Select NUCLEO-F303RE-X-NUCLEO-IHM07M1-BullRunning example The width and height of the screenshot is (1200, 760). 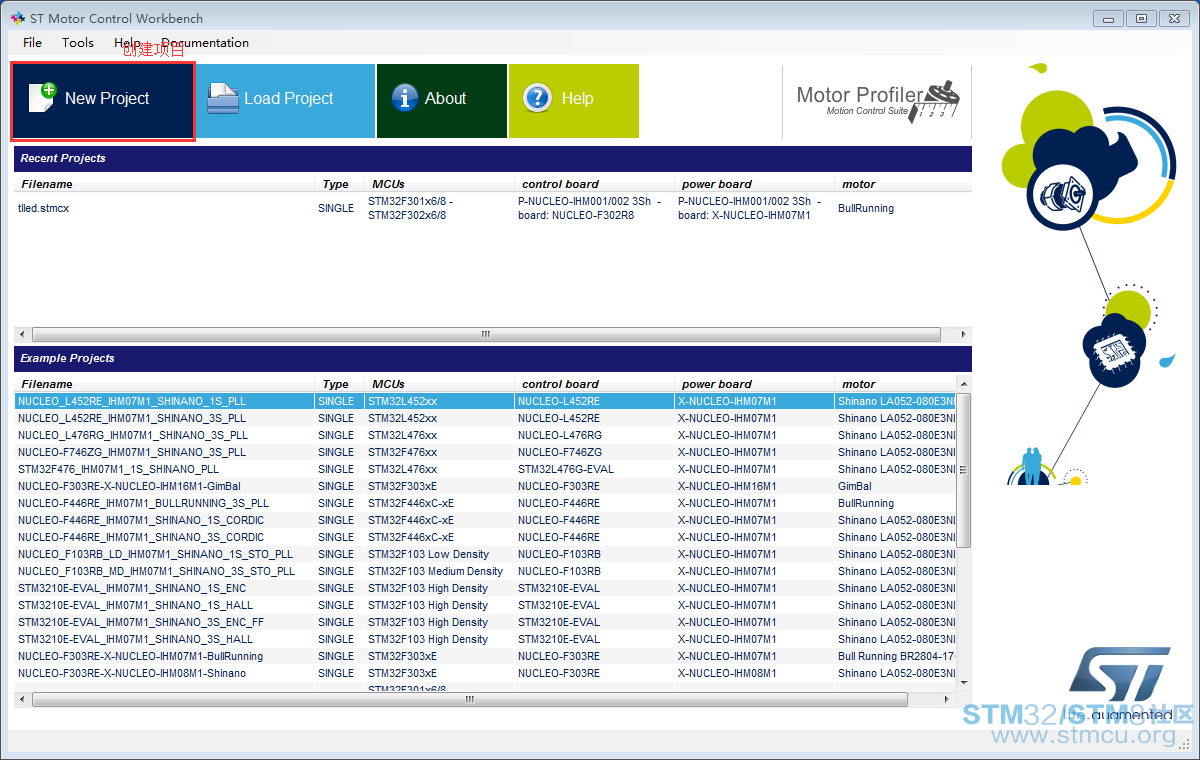tap(486, 656)
